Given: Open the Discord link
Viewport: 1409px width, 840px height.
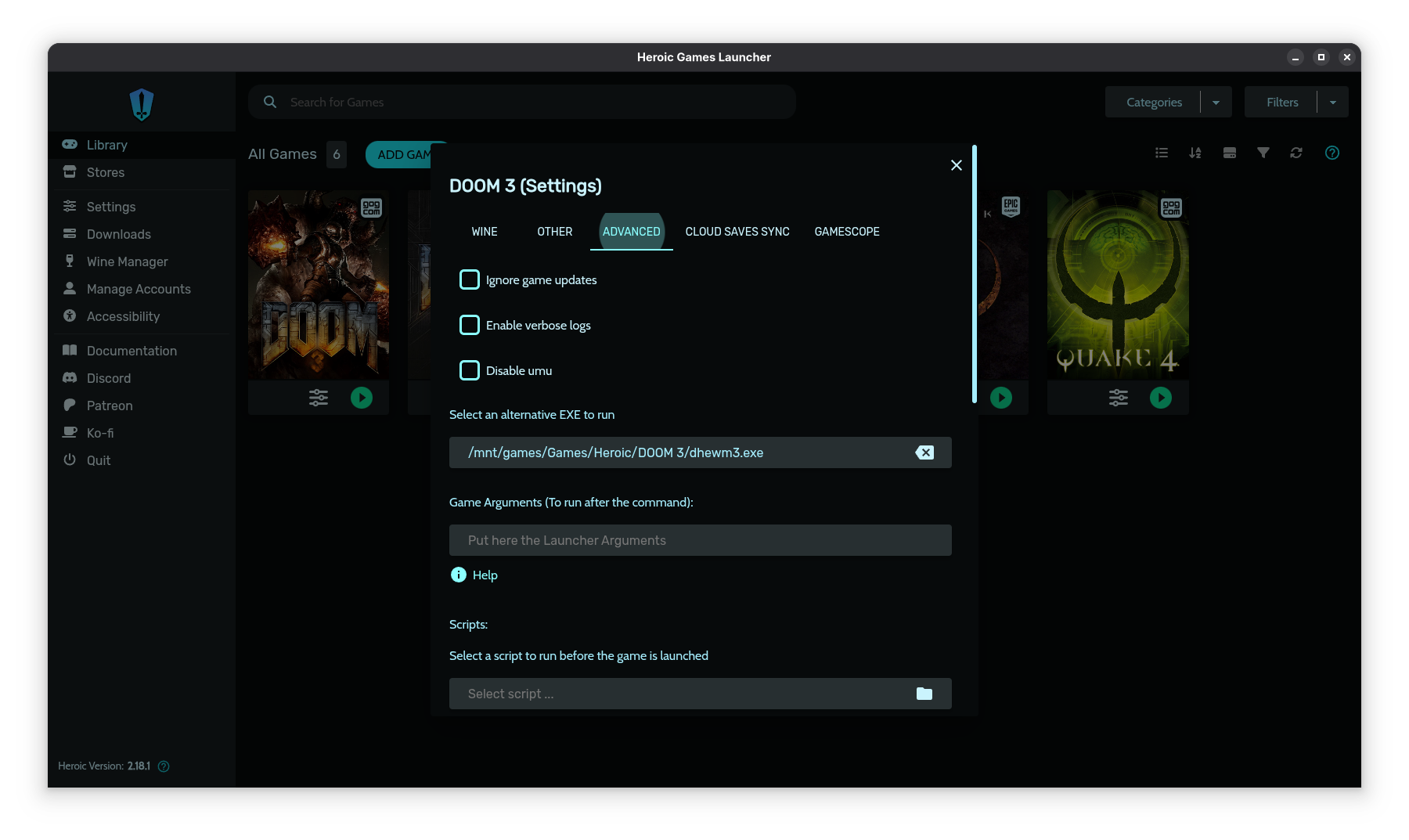Looking at the screenshot, I should tap(142, 378).
